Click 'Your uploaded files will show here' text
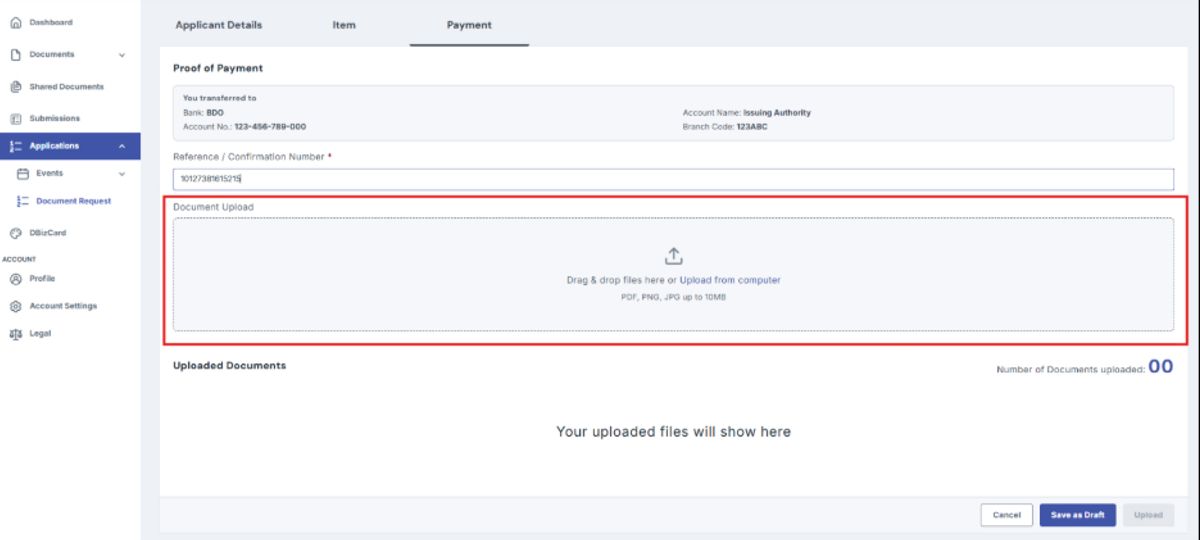This screenshot has height=540, width=1200. (x=673, y=432)
